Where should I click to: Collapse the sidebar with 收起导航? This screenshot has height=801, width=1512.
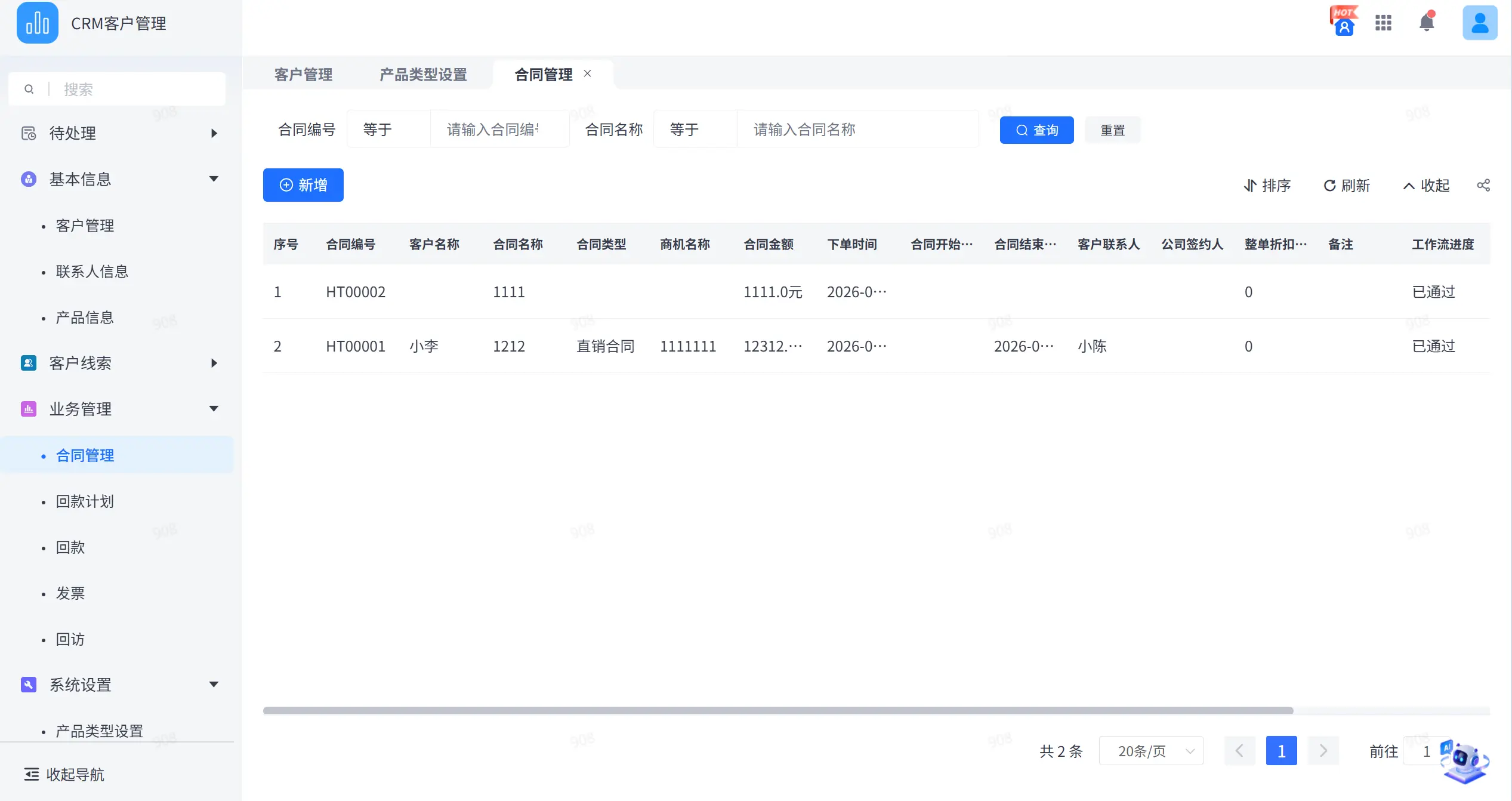[64, 774]
